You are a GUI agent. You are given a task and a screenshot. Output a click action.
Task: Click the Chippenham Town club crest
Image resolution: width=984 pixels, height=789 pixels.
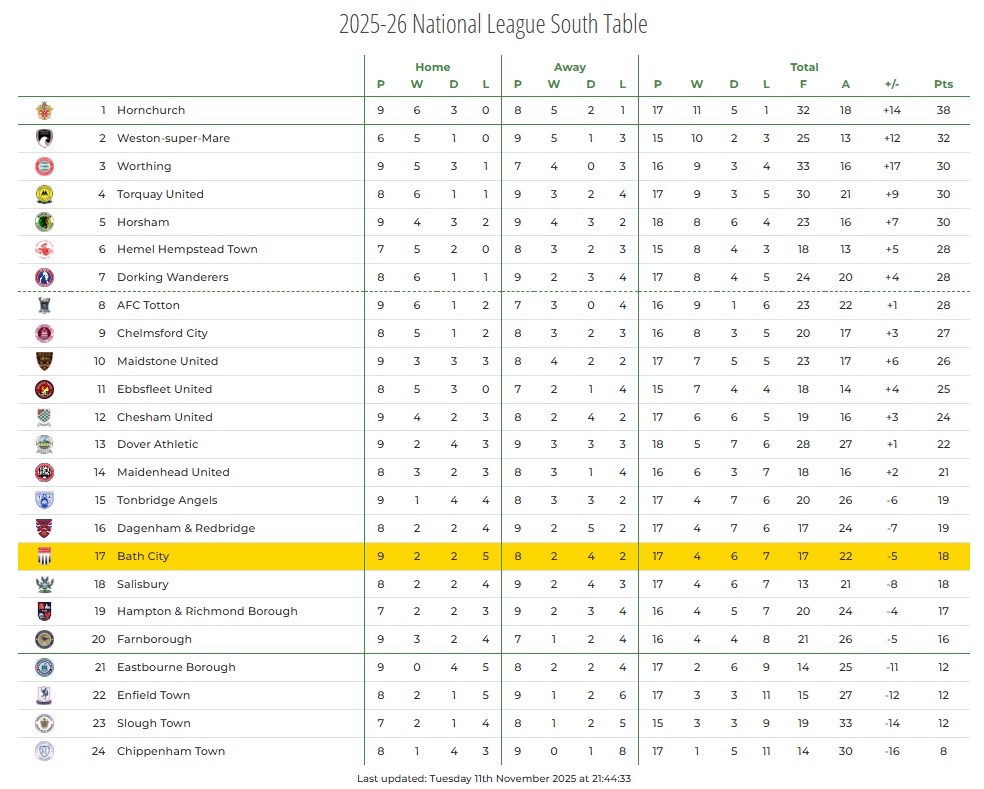44,751
